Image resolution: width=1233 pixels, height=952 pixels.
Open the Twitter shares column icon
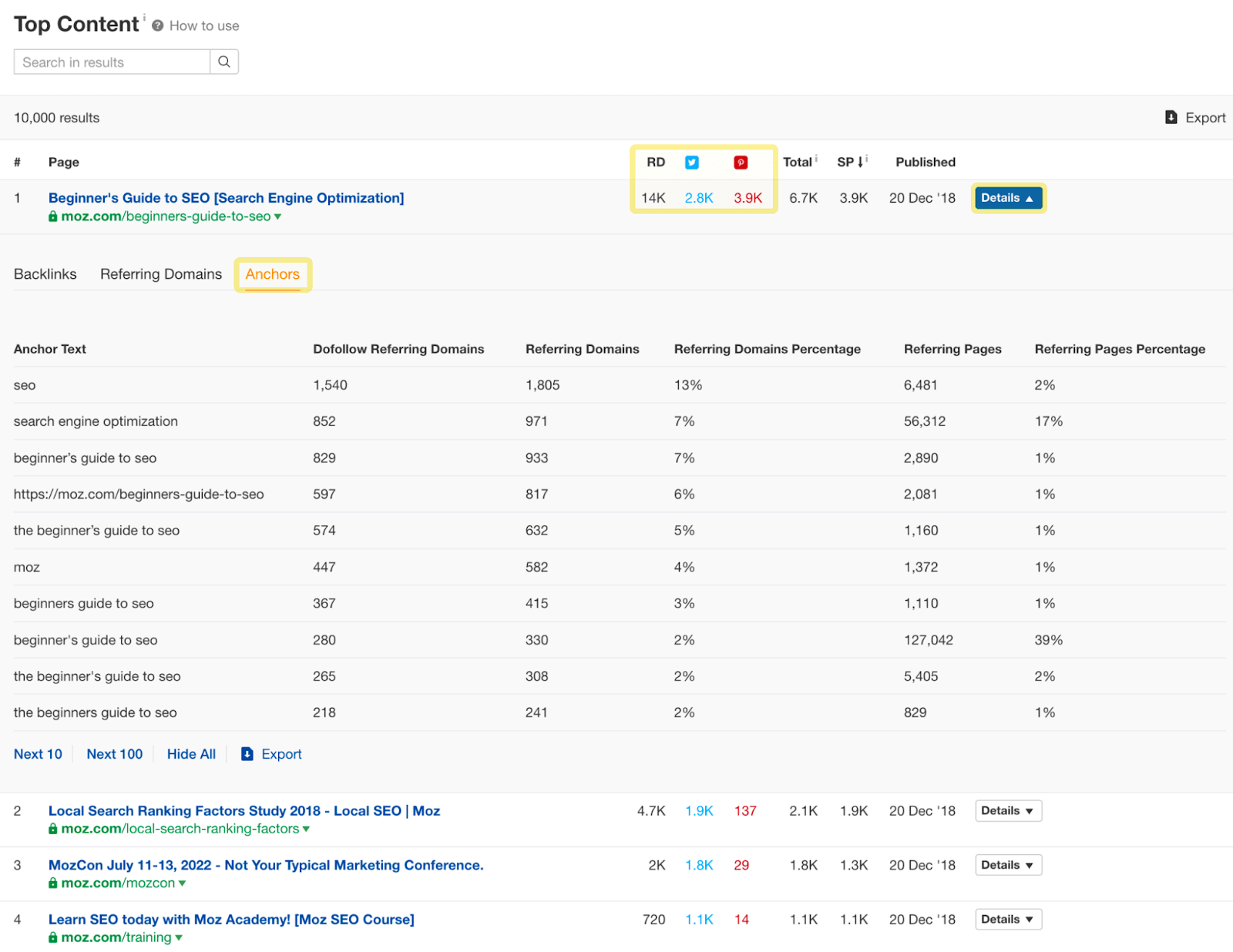pos(691,162)
